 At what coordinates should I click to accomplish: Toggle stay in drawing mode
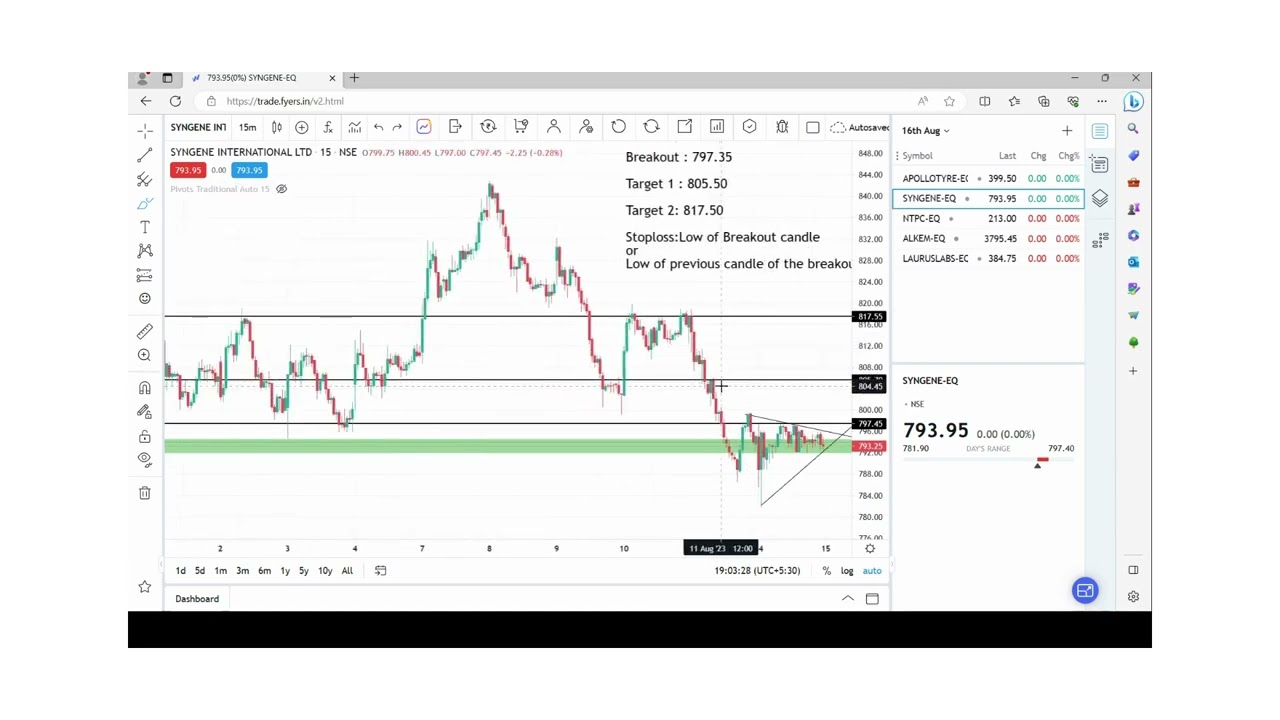tap(145, 412)
